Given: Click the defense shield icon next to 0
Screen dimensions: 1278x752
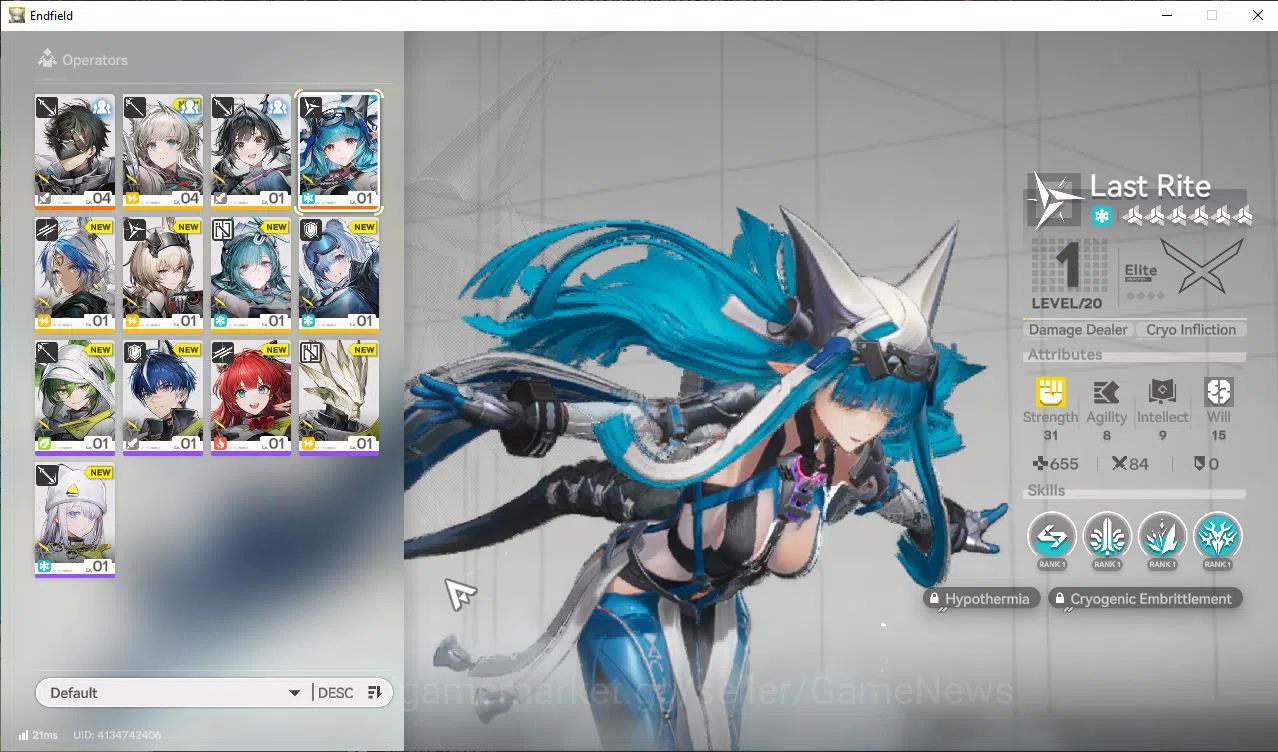Looking at the screenshot, I should (1199, 464).
